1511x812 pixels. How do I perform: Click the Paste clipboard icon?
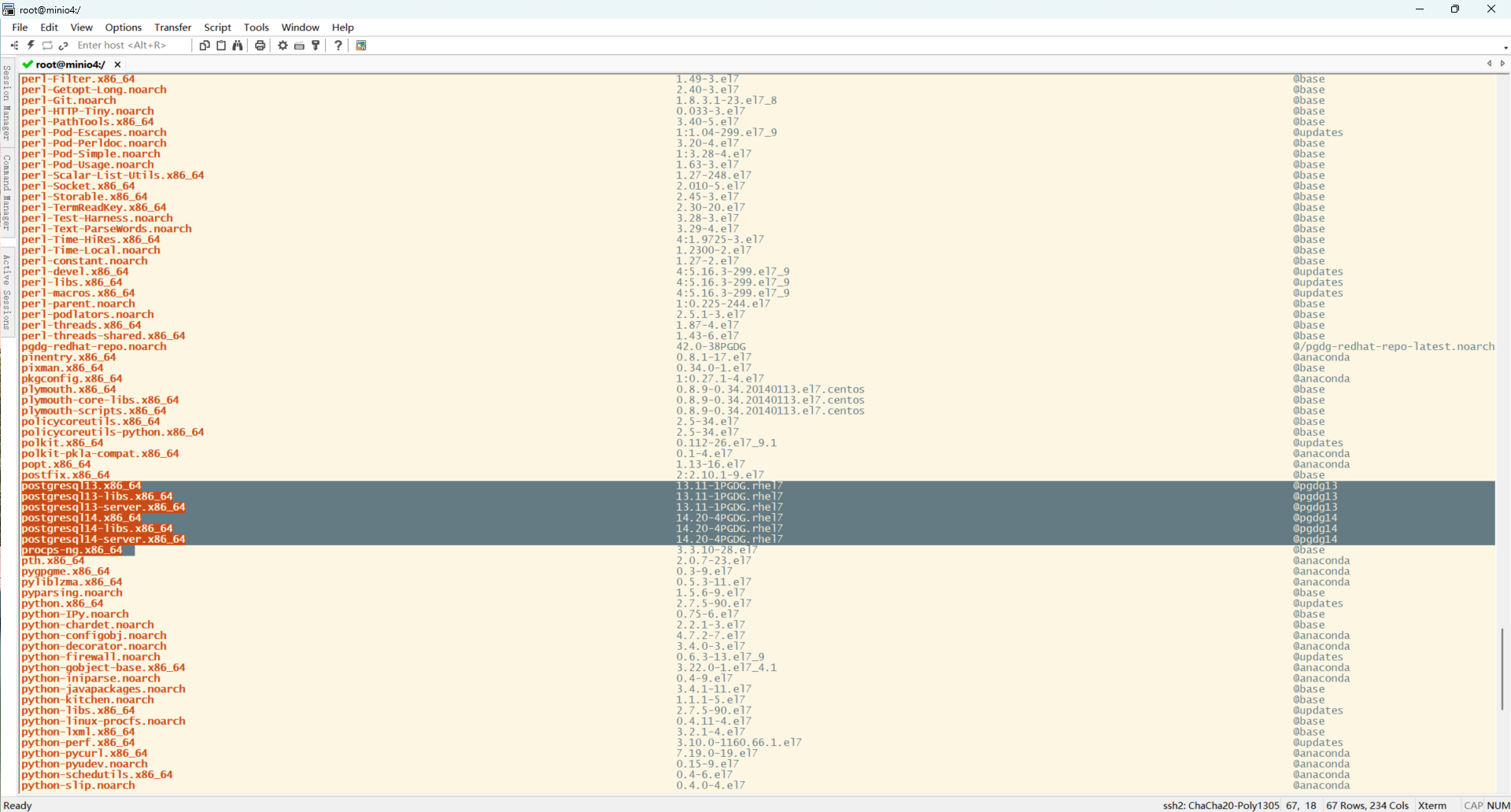tap(221, 46)
